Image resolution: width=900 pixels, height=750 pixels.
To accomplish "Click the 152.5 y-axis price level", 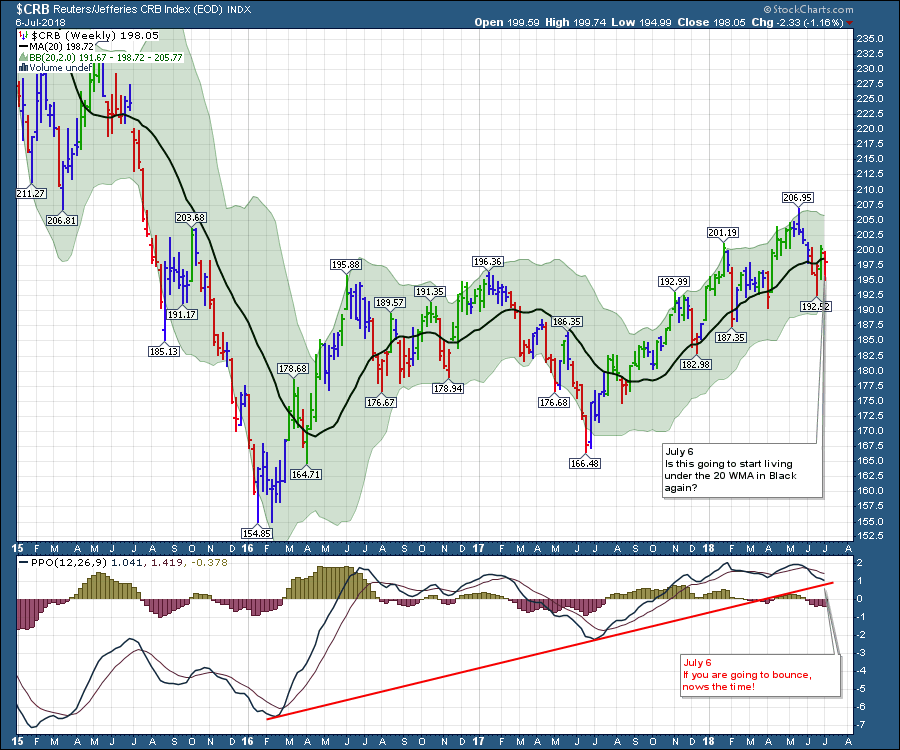I will 870,535.
